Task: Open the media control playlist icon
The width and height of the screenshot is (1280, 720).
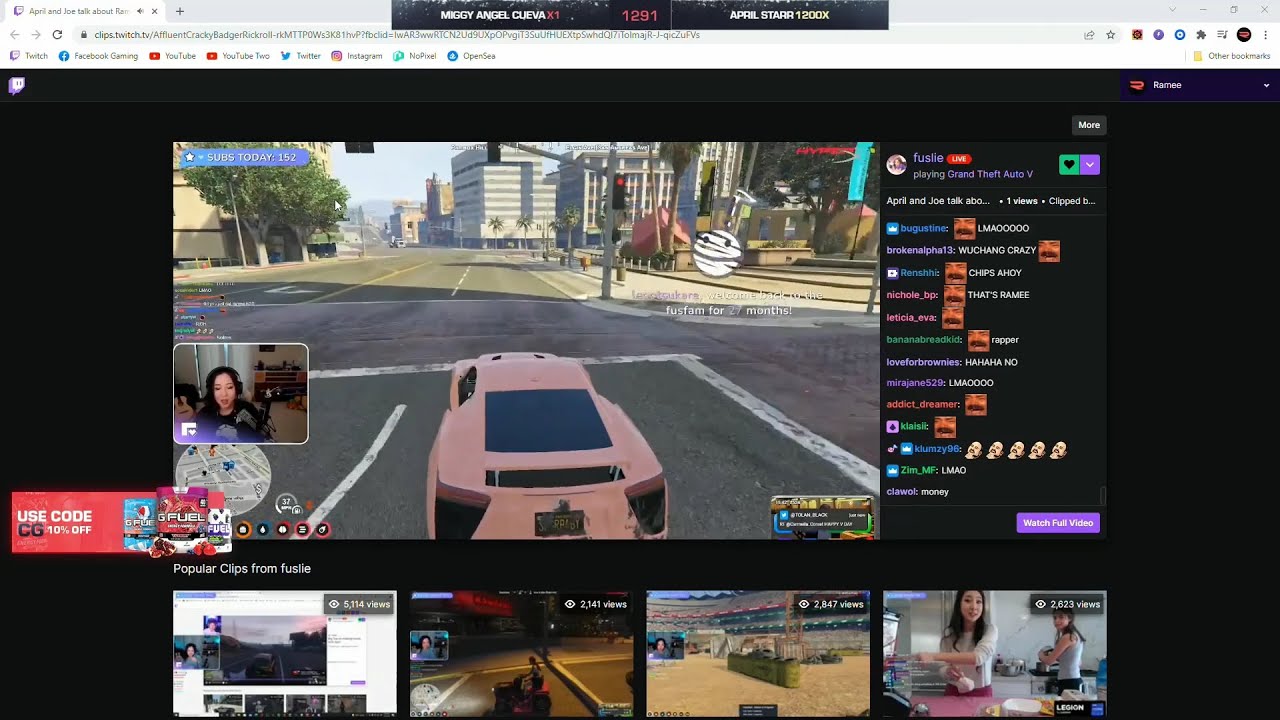Action: click(x=1222, y=35)
